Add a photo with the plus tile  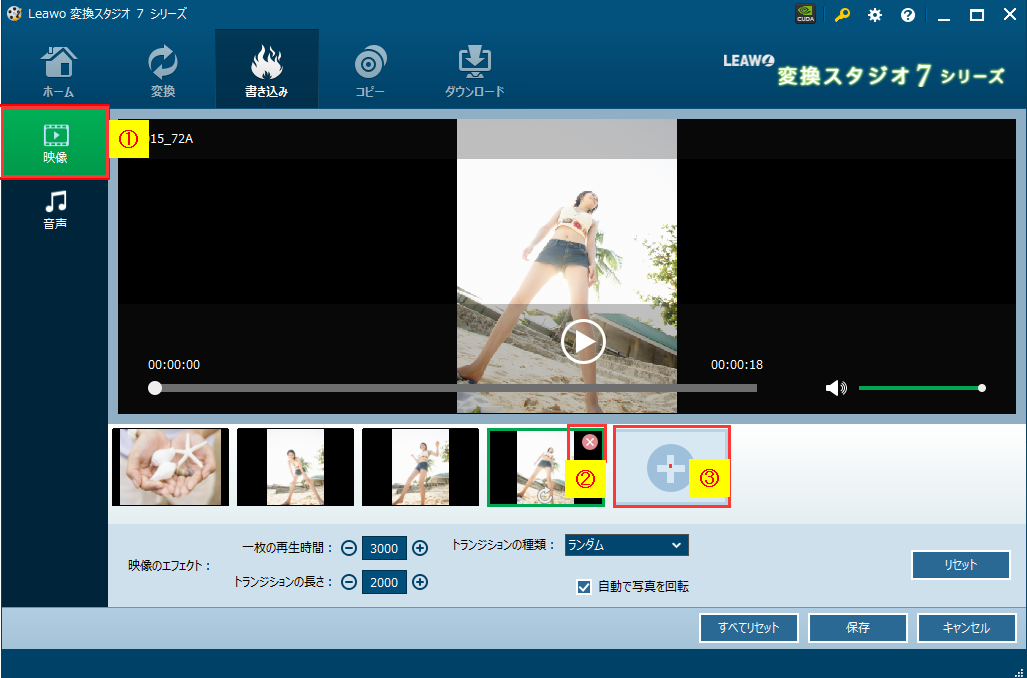(670, 466)
